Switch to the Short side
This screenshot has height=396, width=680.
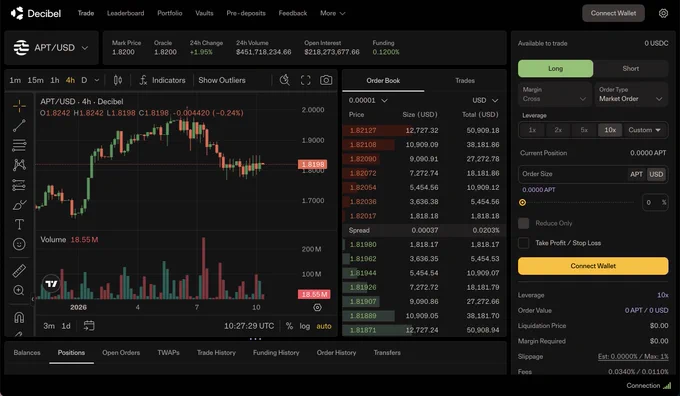click(631, 69)
